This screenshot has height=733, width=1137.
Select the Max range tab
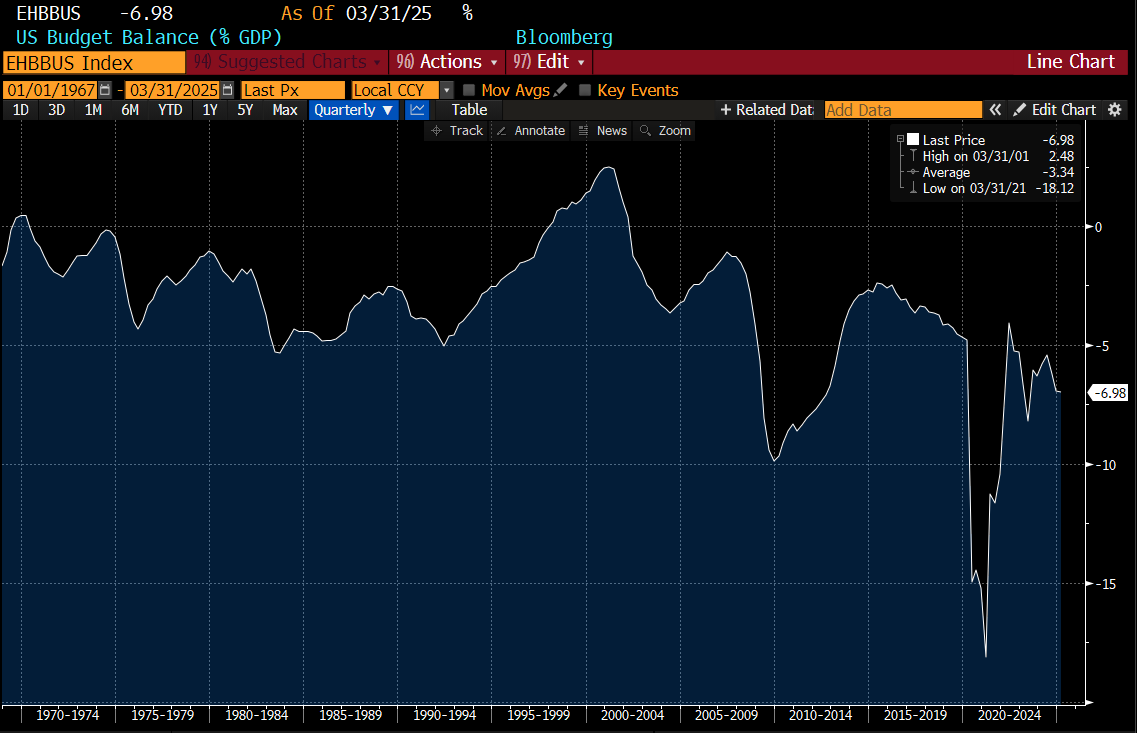point(285,109)
